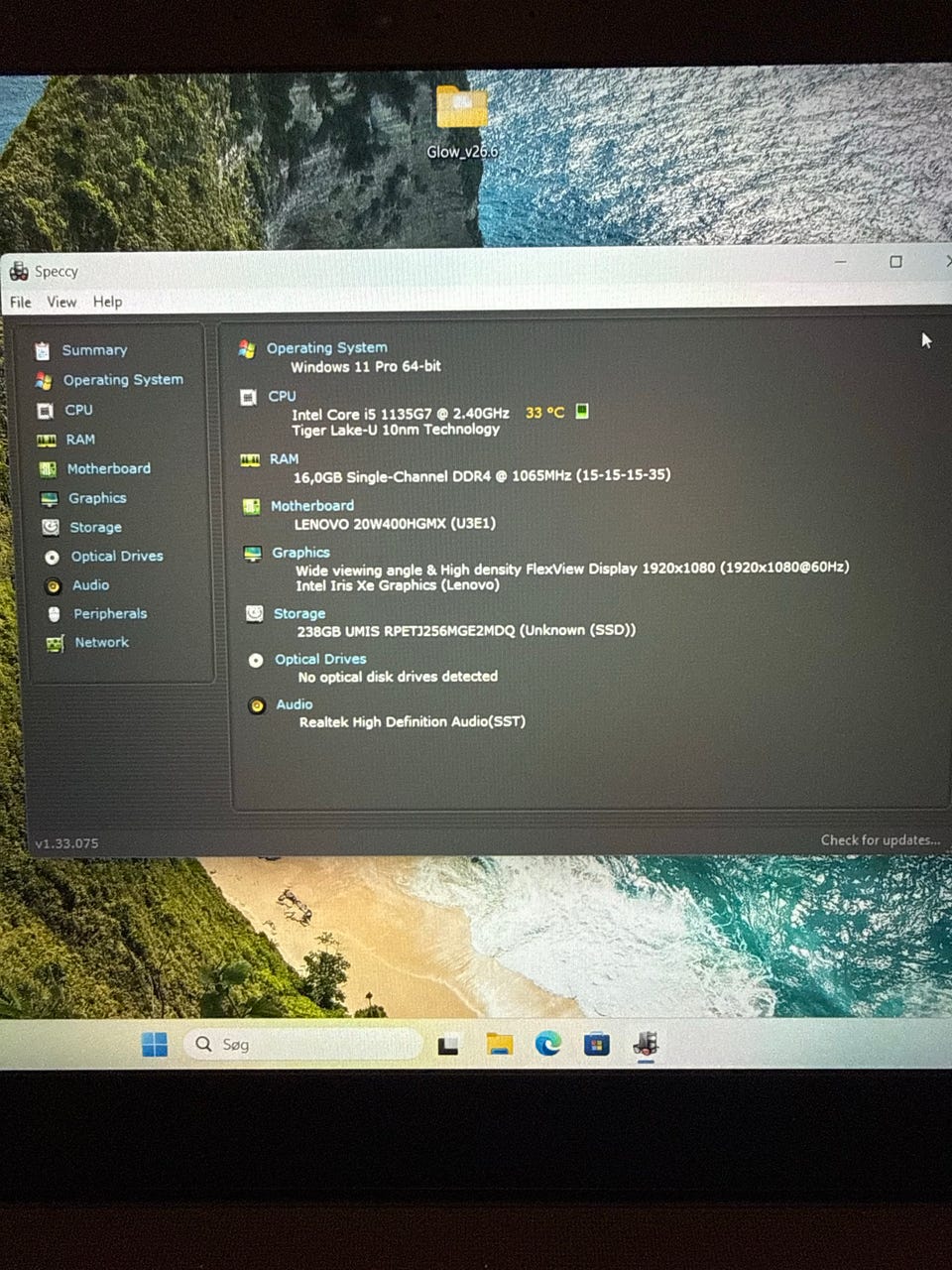The image size is (952, 1270).
Task: Click the Audio speaker icon in summary panel
Action: pyautogui.click(x=257, y=705)
